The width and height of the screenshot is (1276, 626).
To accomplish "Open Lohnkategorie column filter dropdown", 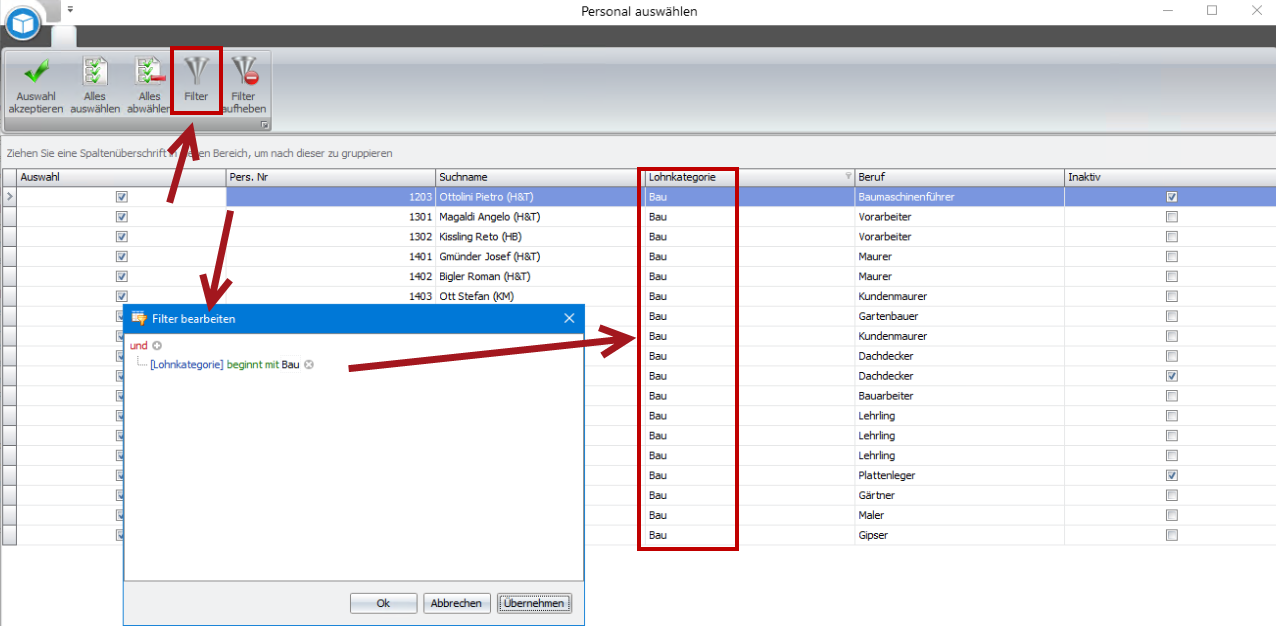I will click(849, 177).
